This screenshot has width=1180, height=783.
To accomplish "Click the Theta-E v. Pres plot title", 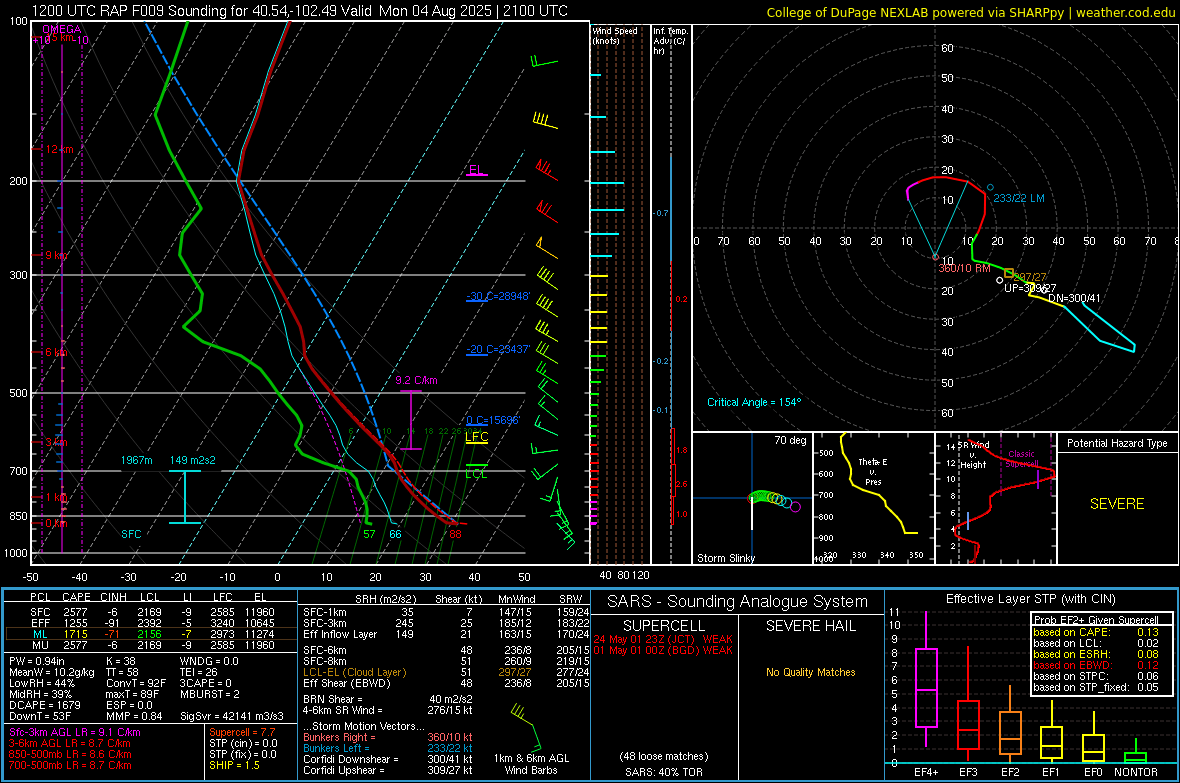I will [x=873, y=471].
